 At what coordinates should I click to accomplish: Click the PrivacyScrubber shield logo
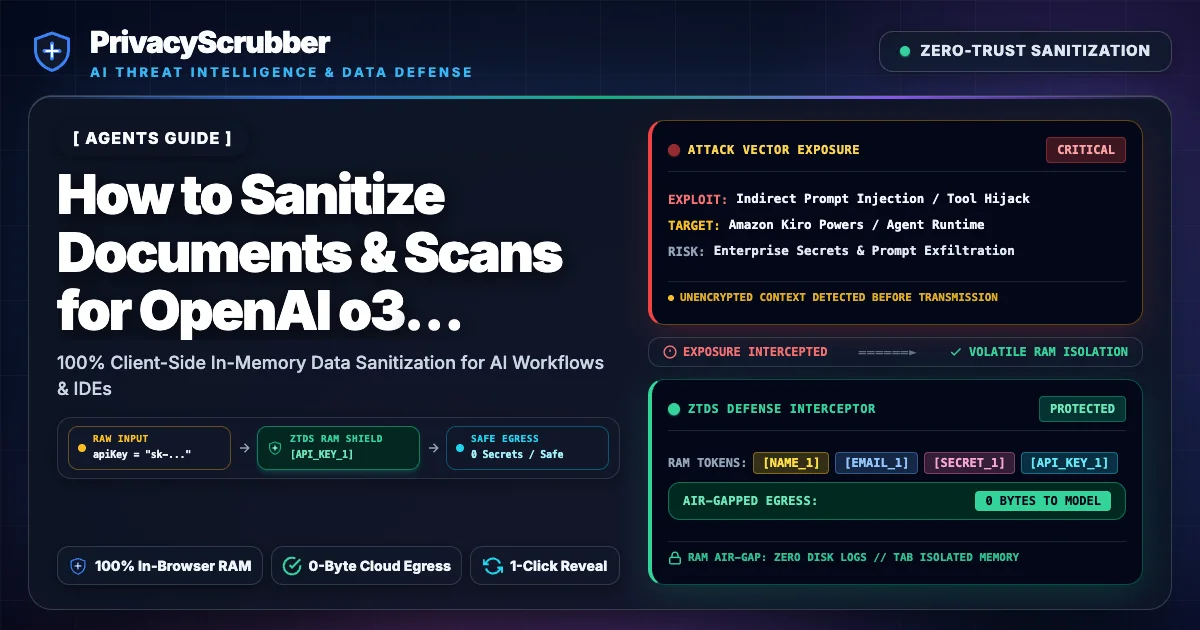pos(50,52)
